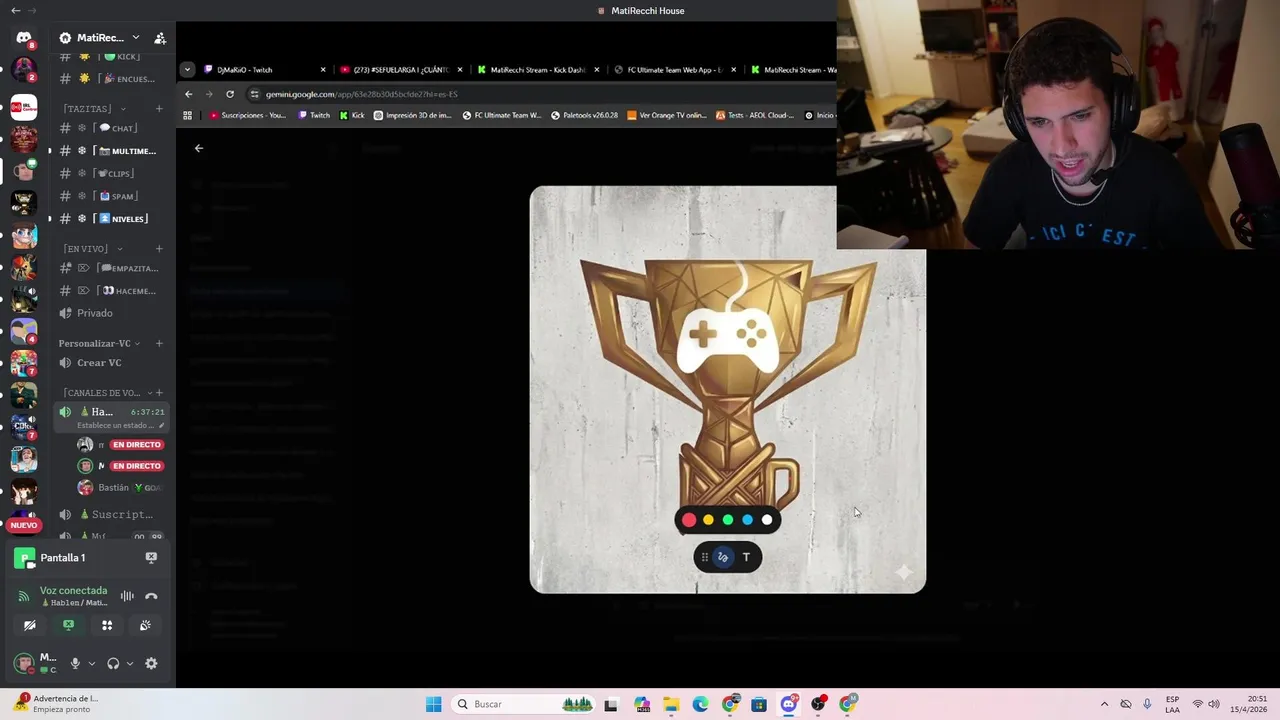Viewport: 1280px width, 720px height.
Task: Open microphone input options dropdown
Action: pyautogui.click(x=91, y=663)
